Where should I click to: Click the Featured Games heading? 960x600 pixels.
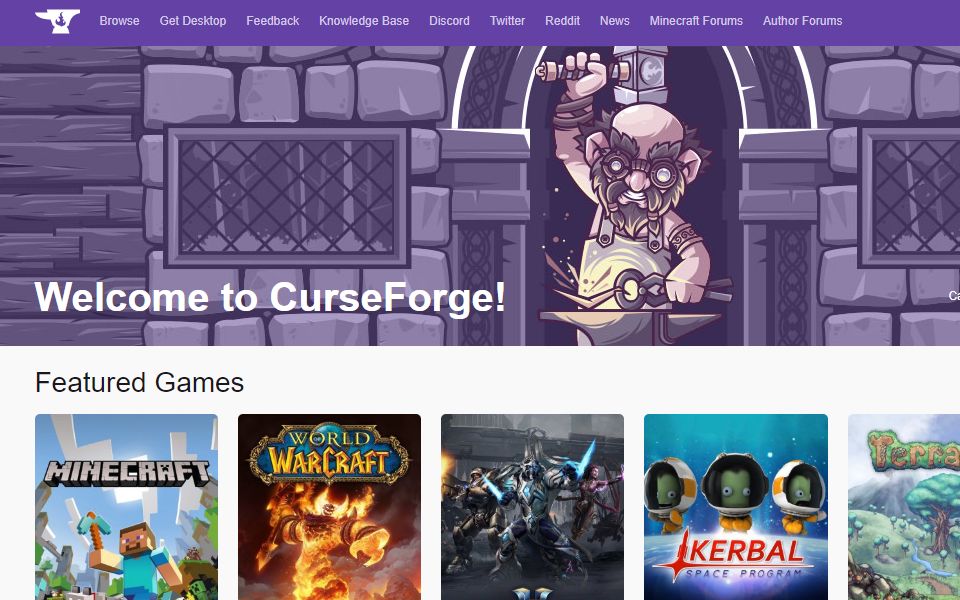140,383
